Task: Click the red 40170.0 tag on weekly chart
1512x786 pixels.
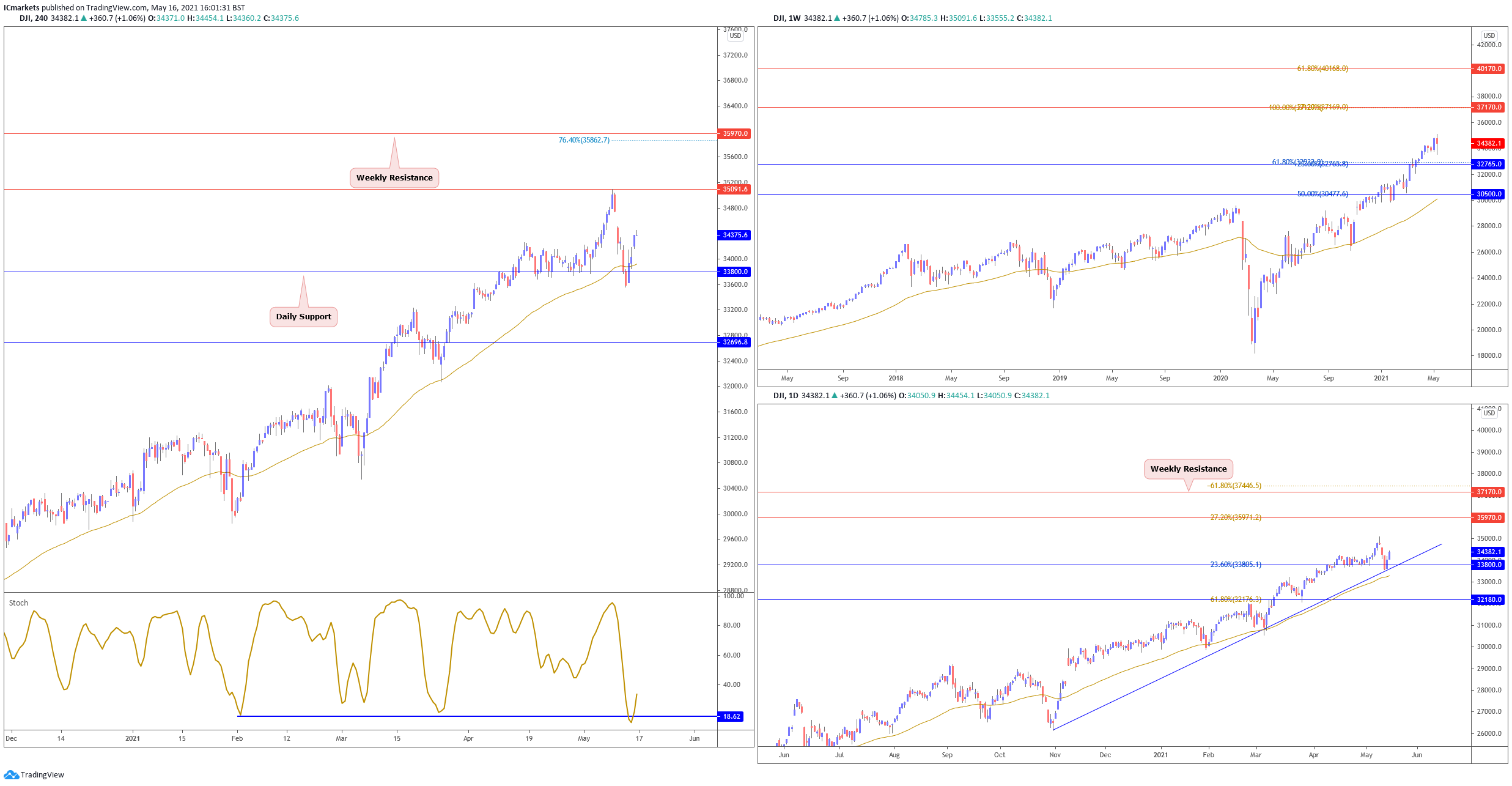Action: 1488,69
